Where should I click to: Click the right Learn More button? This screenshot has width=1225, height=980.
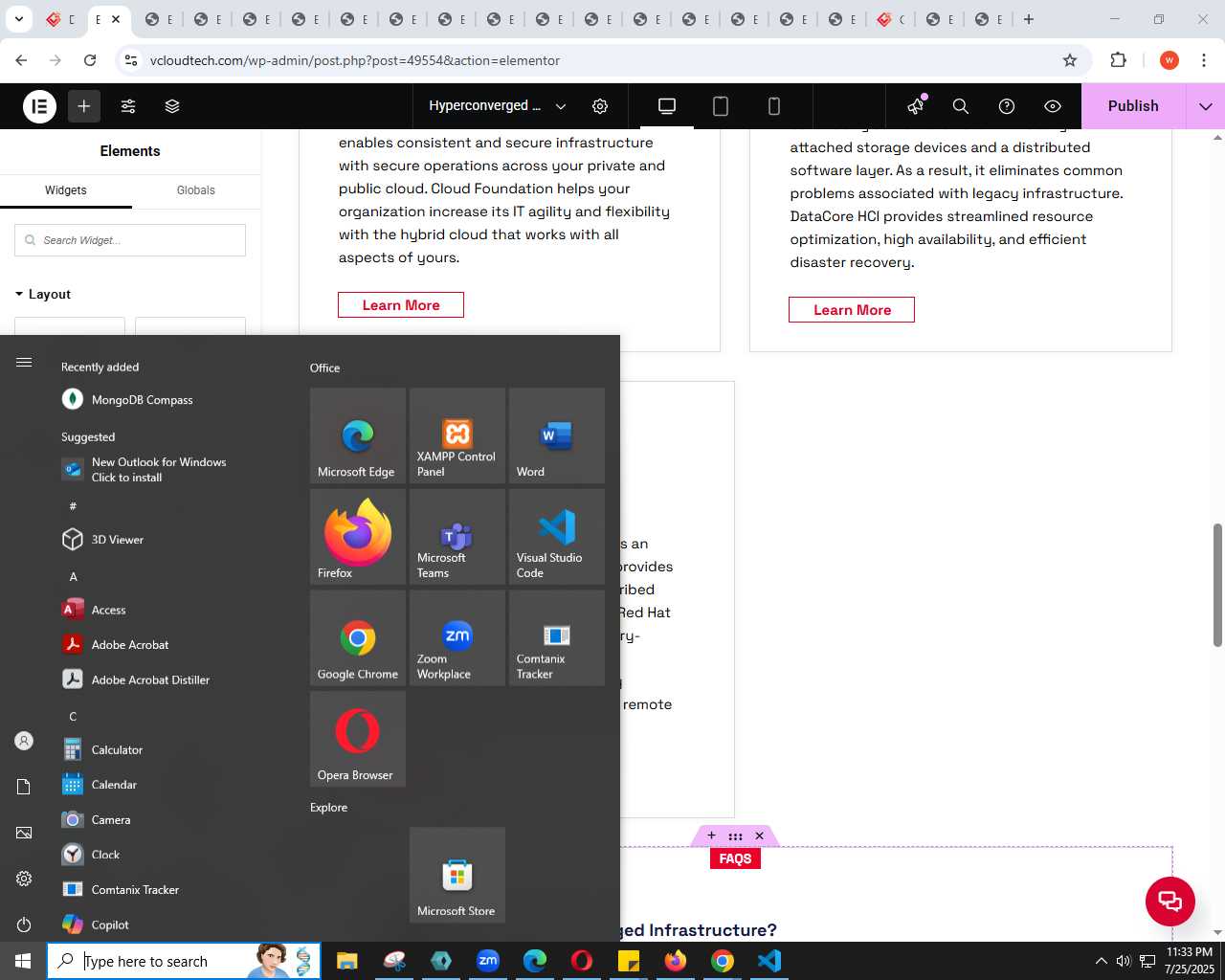click(x=852, y=310)
